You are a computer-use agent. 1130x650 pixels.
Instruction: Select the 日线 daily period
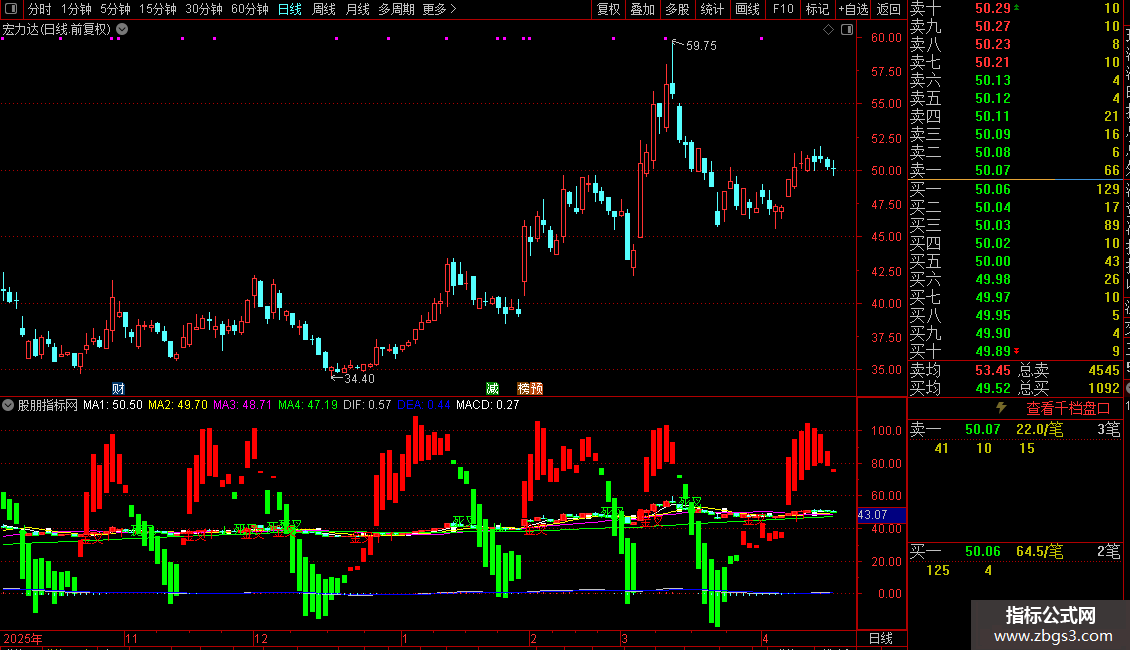click(x=290, y=9)
